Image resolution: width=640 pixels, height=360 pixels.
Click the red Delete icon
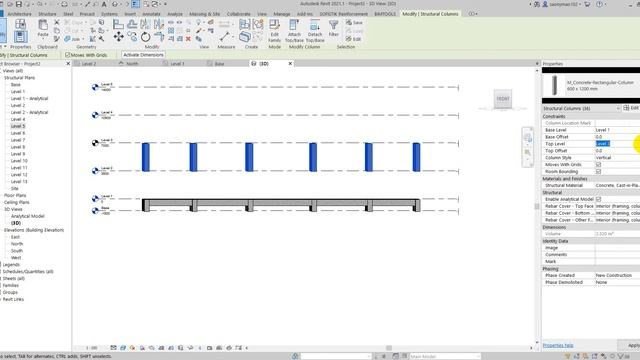188,39
